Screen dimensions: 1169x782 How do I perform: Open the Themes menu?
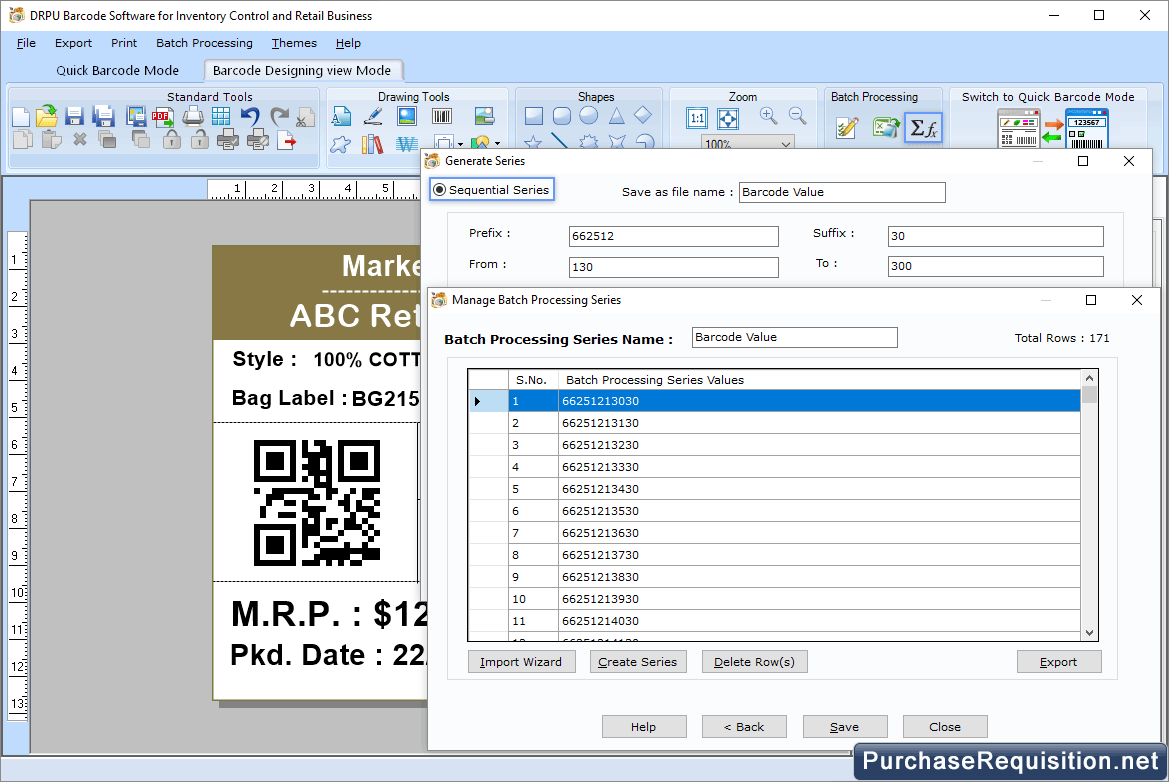click(293, 43)
